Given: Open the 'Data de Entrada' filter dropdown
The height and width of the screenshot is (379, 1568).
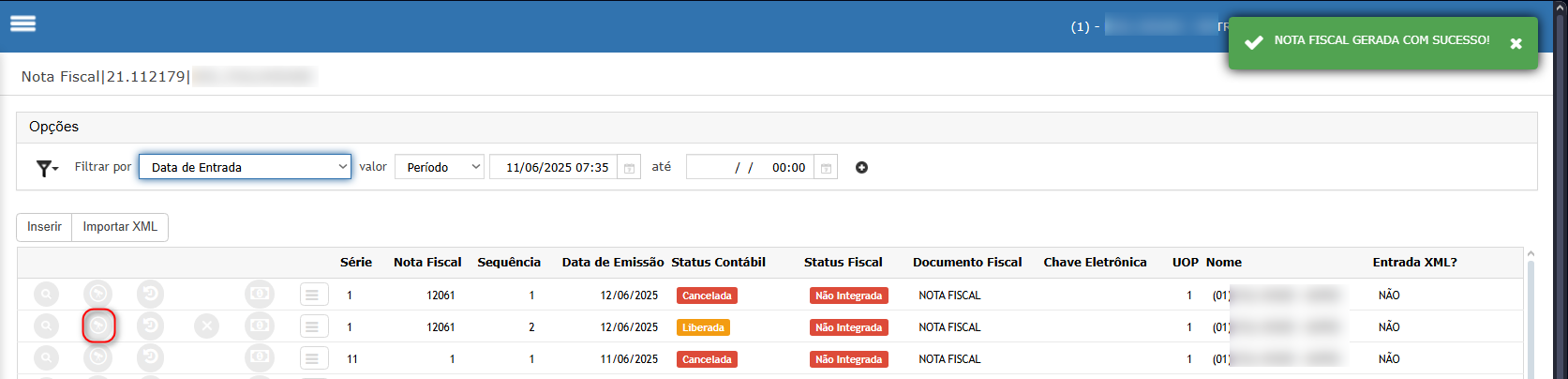Looking at the screenshot, I should pos(245,167).
